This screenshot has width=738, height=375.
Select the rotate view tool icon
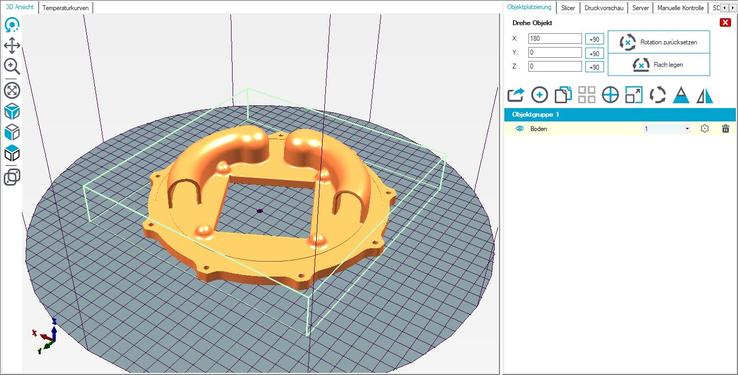(12, 25)
